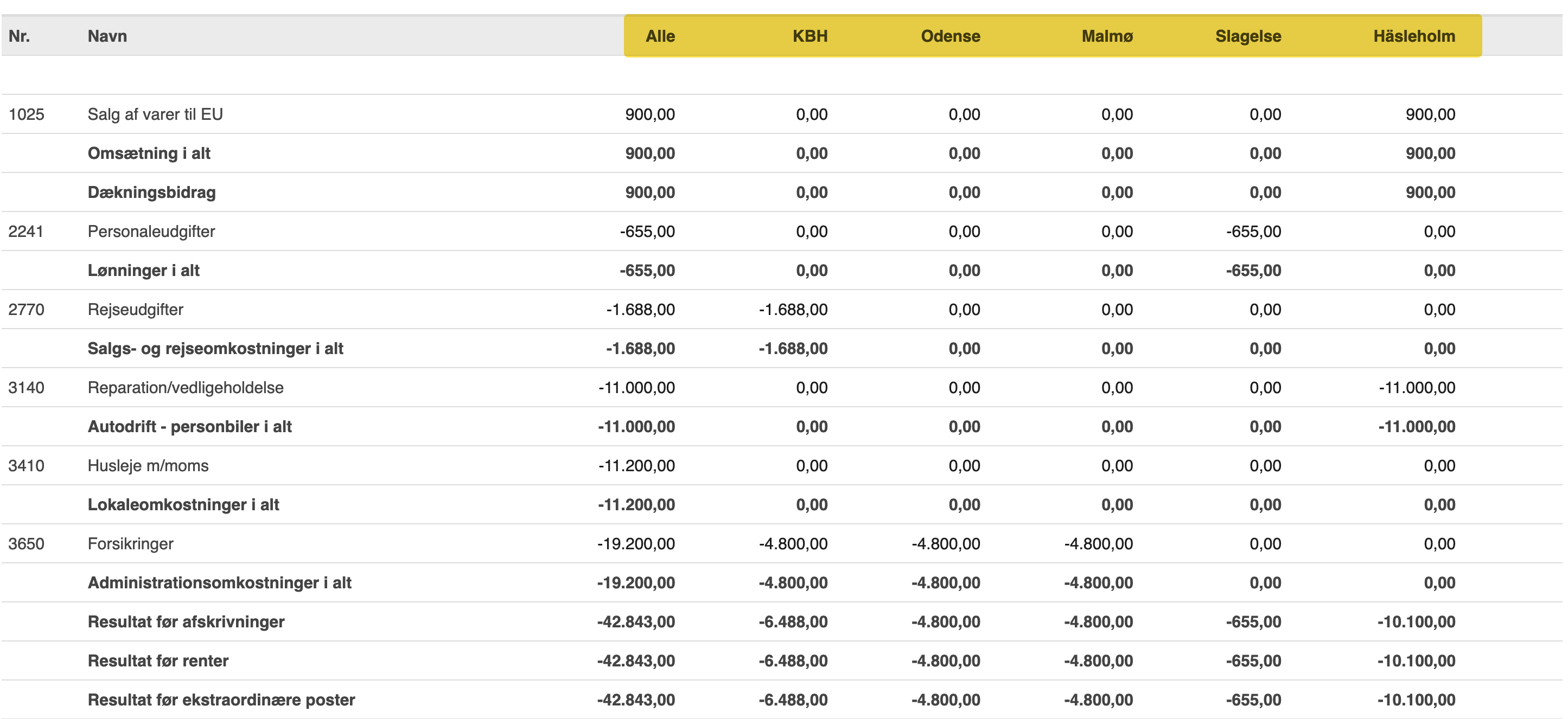Click the Malmø column header
Image resolution: width=1568 pixels, height=719 pixels.
1107,36
